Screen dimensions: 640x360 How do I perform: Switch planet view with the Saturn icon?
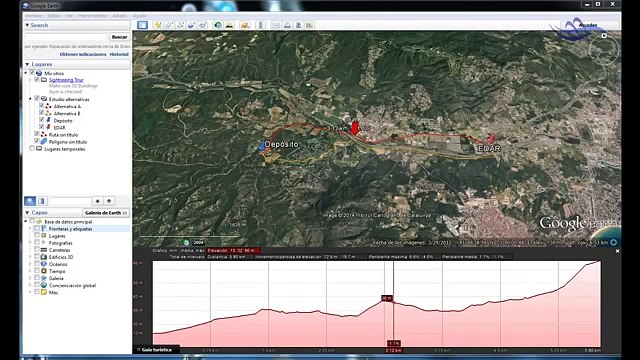(x=245, y=25)
